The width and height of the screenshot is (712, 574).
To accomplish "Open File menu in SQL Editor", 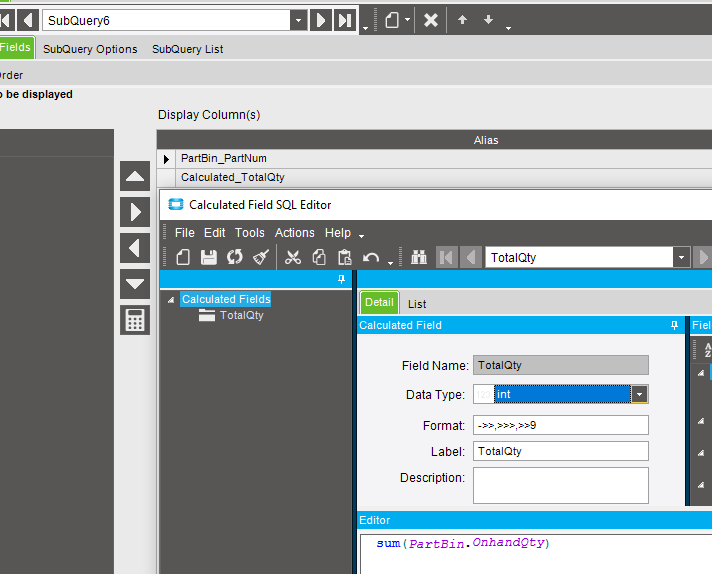I will (x=184, y=233).
